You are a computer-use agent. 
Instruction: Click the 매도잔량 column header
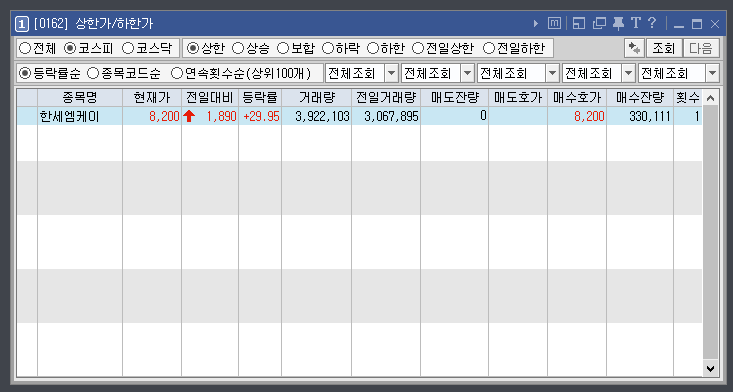coord(454,98)
